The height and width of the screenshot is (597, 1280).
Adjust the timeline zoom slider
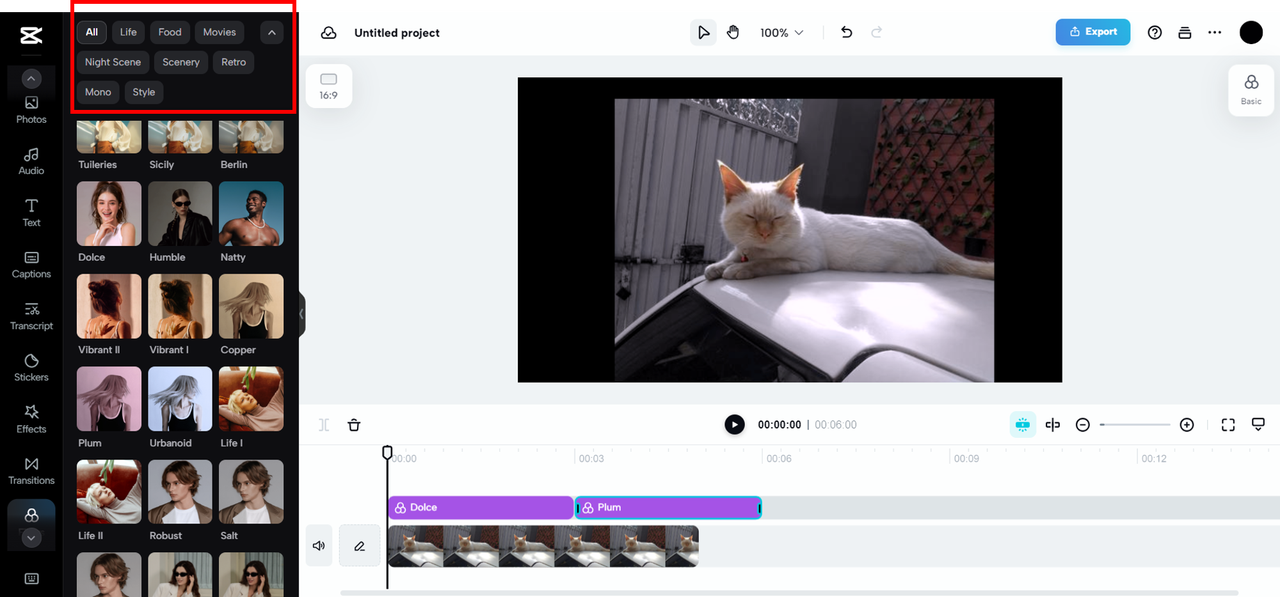[1135, 425]
